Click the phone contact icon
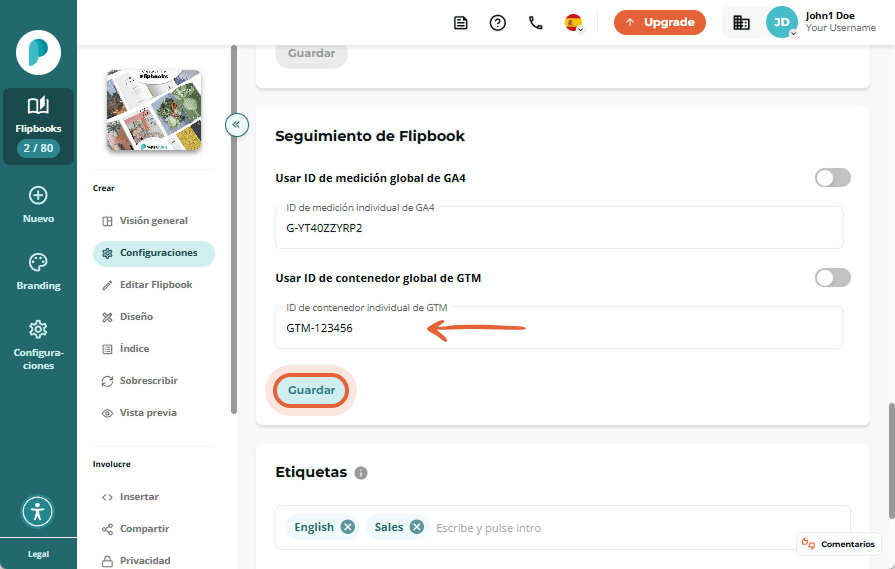Screen dimensions: 895x569 (x=535, y=23)
